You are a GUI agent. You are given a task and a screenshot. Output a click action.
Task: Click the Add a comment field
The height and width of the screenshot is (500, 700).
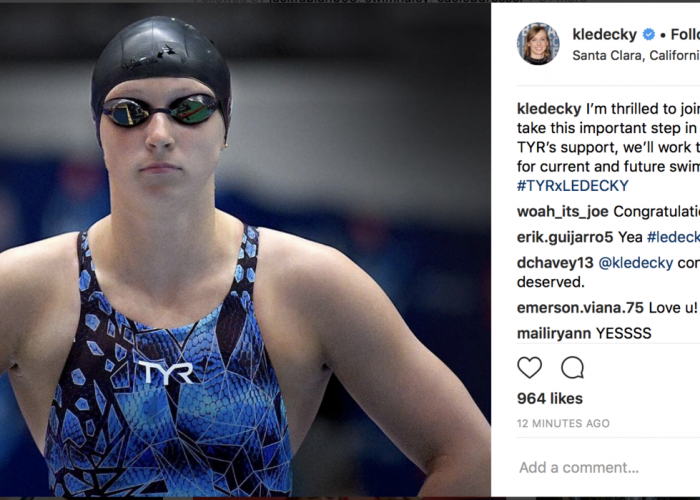(x=609, y=467)
